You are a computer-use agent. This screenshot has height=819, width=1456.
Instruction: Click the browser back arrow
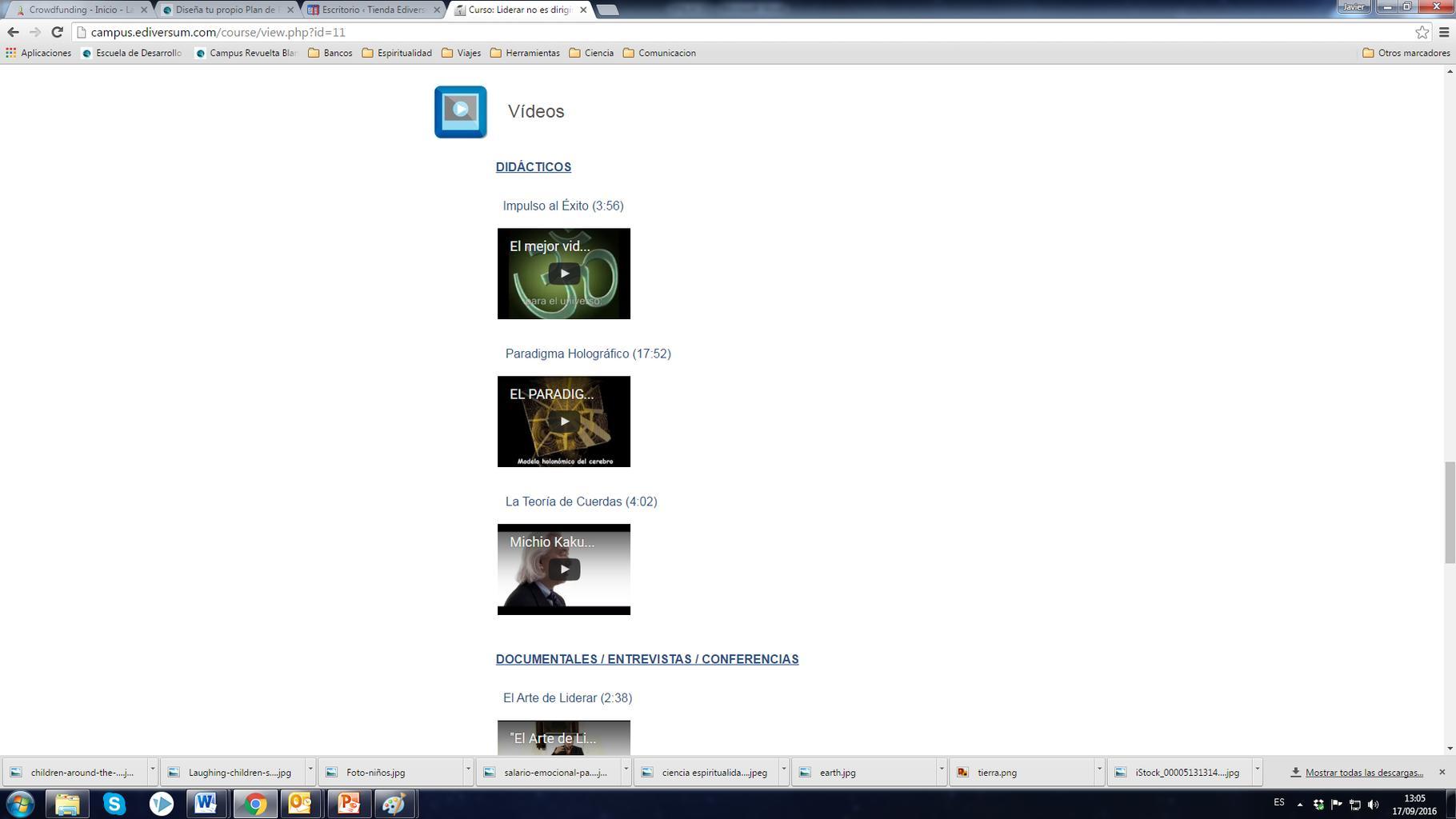tap(13, 32)
